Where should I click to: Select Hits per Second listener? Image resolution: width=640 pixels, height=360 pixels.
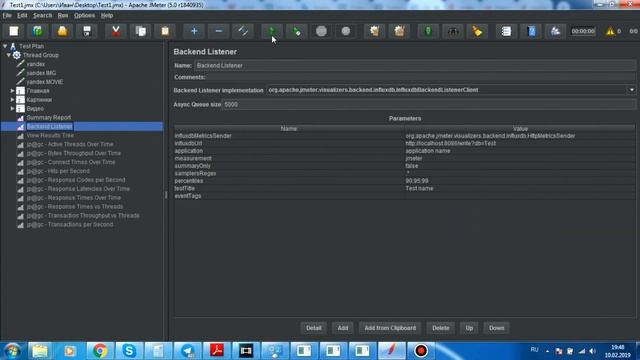click(58, 171)
